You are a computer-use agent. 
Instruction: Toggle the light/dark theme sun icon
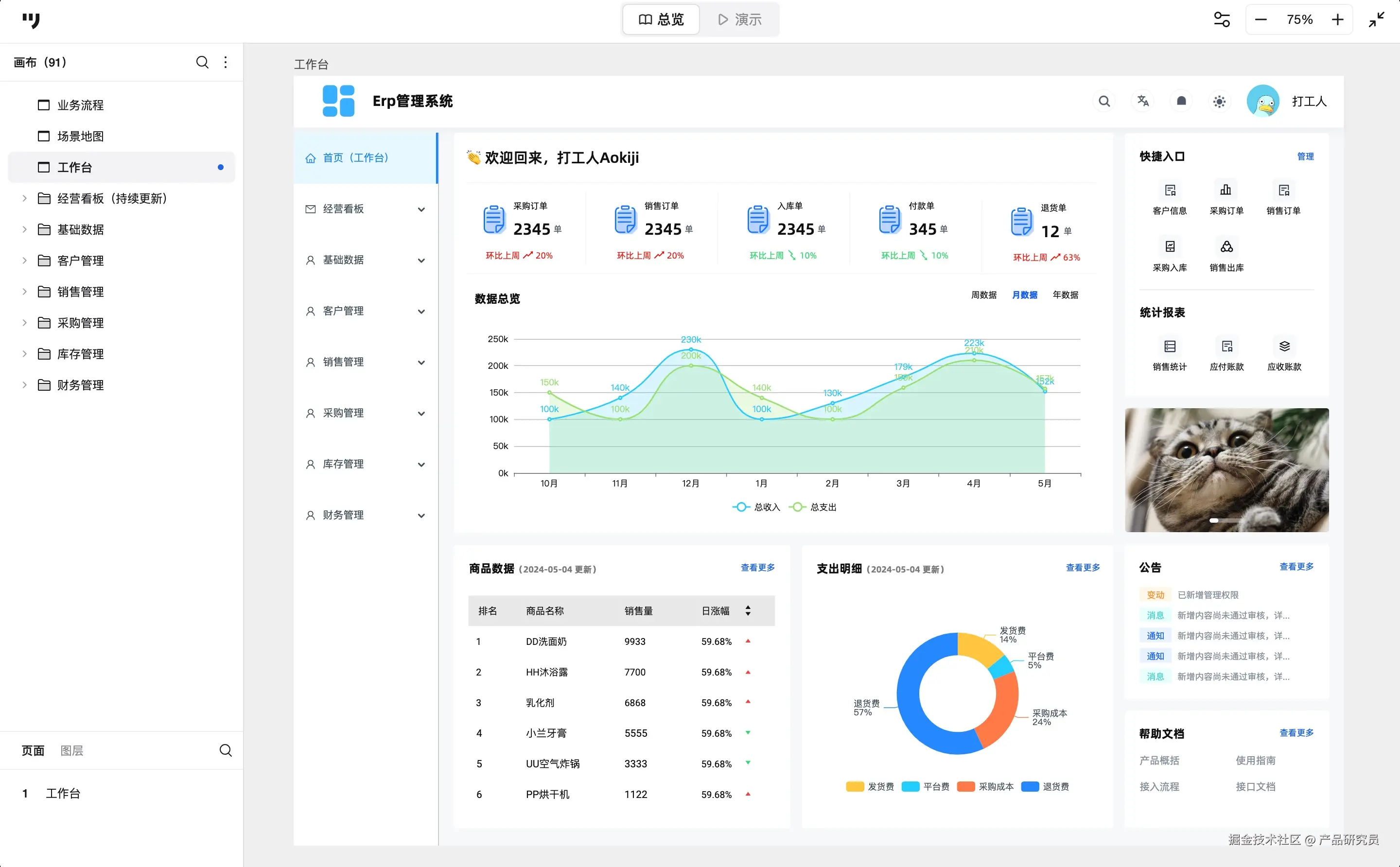tap(1219, 102)
